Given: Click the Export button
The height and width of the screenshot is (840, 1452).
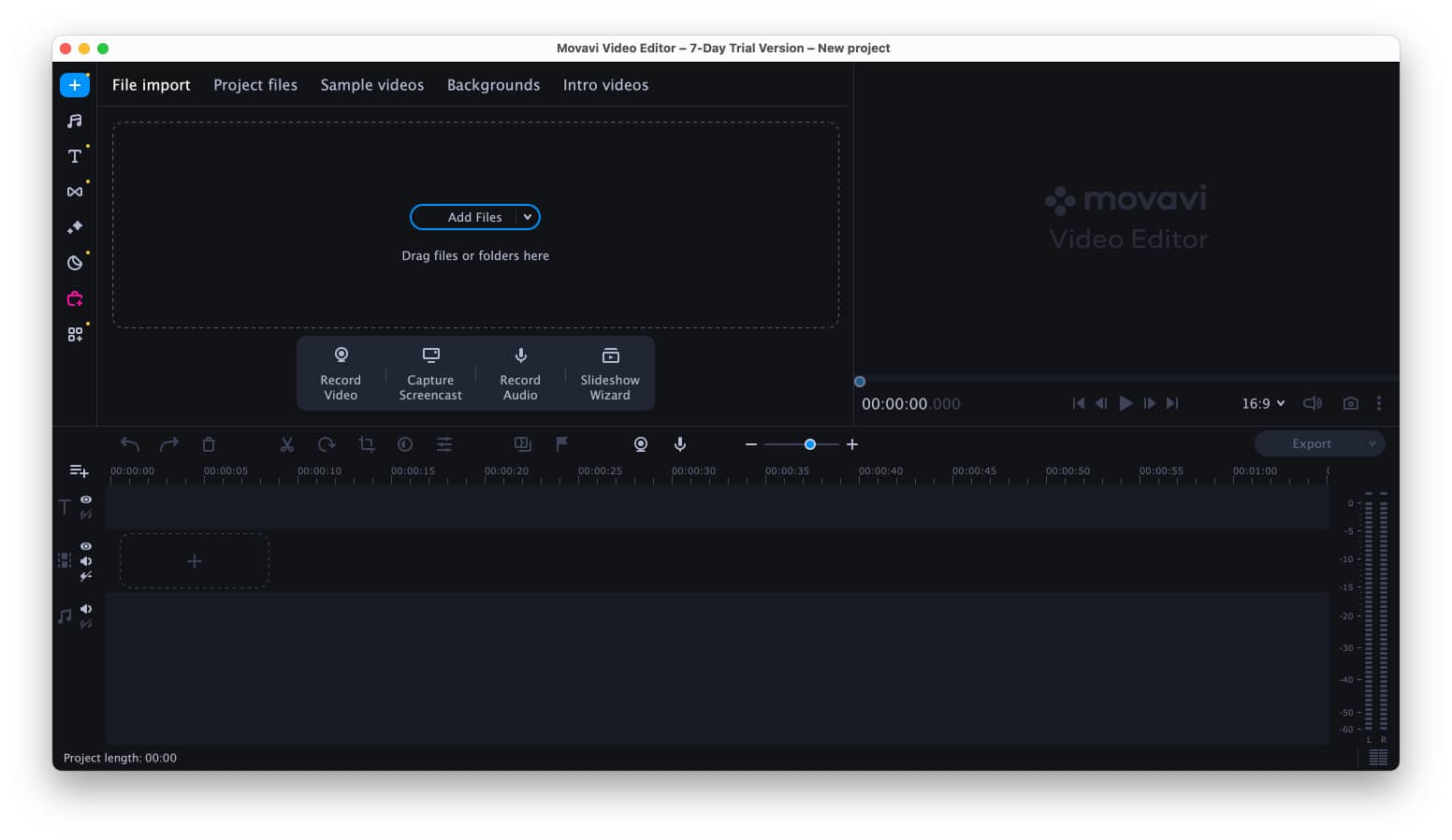Looking at the screenshot, I should [1311, 443].
